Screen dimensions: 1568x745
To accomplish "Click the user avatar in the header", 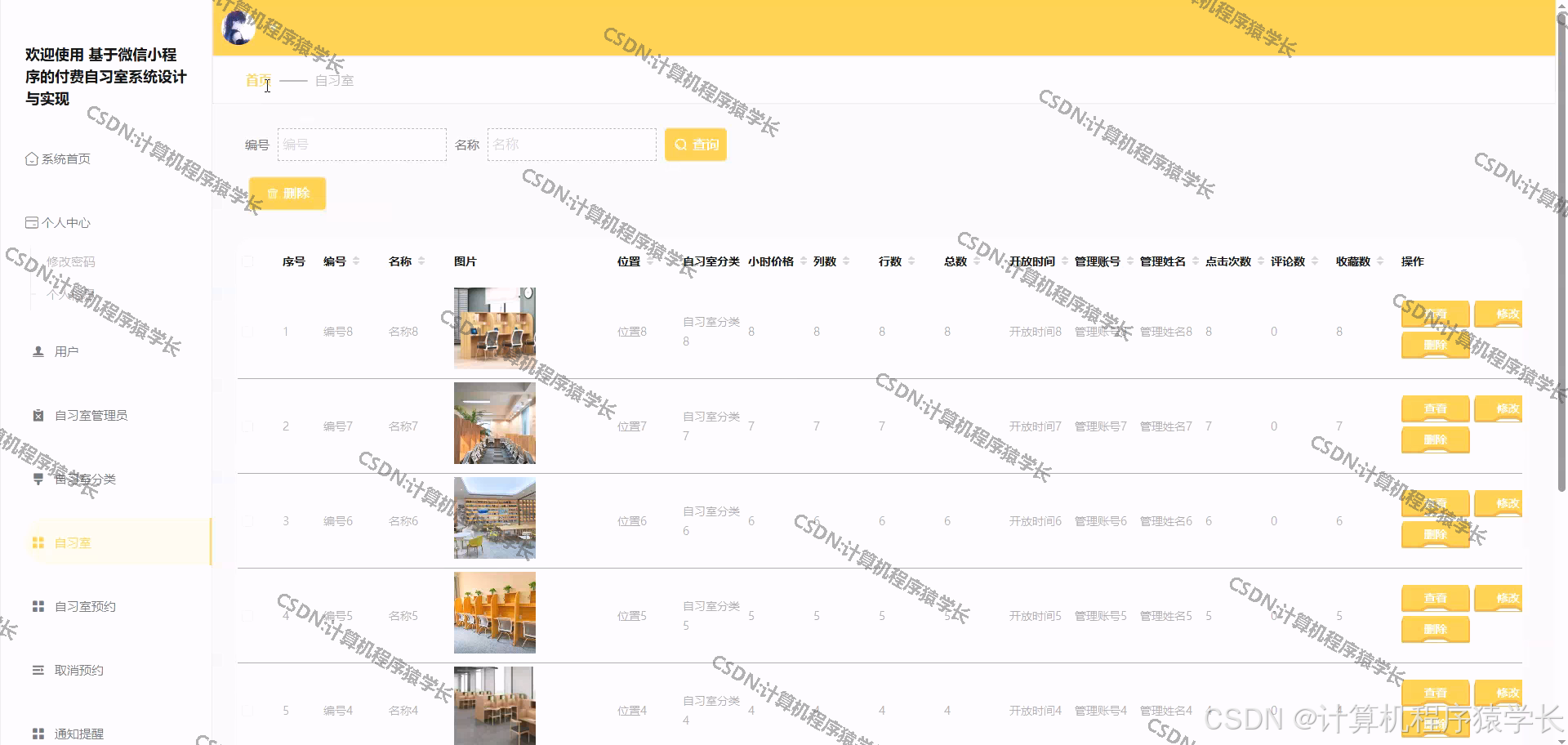I will (238, 28).
